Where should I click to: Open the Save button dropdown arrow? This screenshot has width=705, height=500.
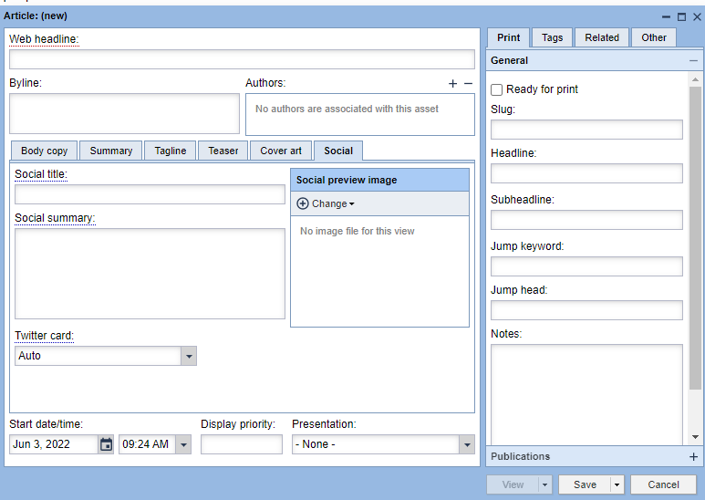point(617,485)
